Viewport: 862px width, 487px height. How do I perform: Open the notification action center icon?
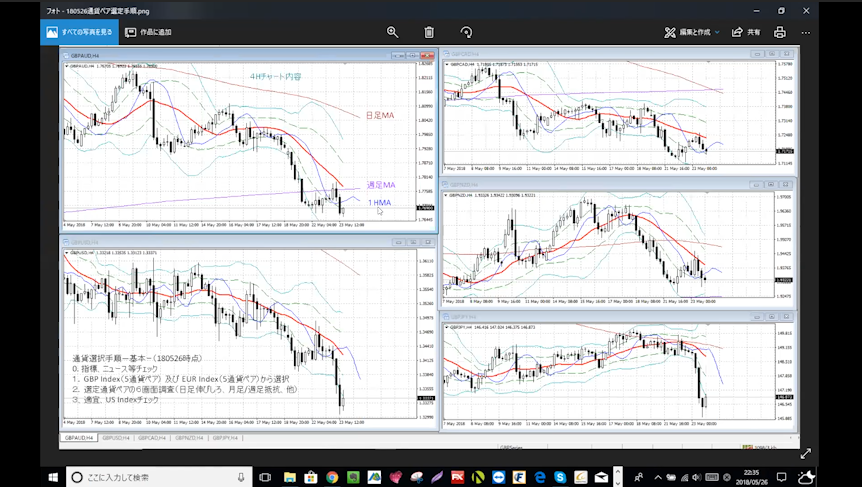(x=781, y=477)
